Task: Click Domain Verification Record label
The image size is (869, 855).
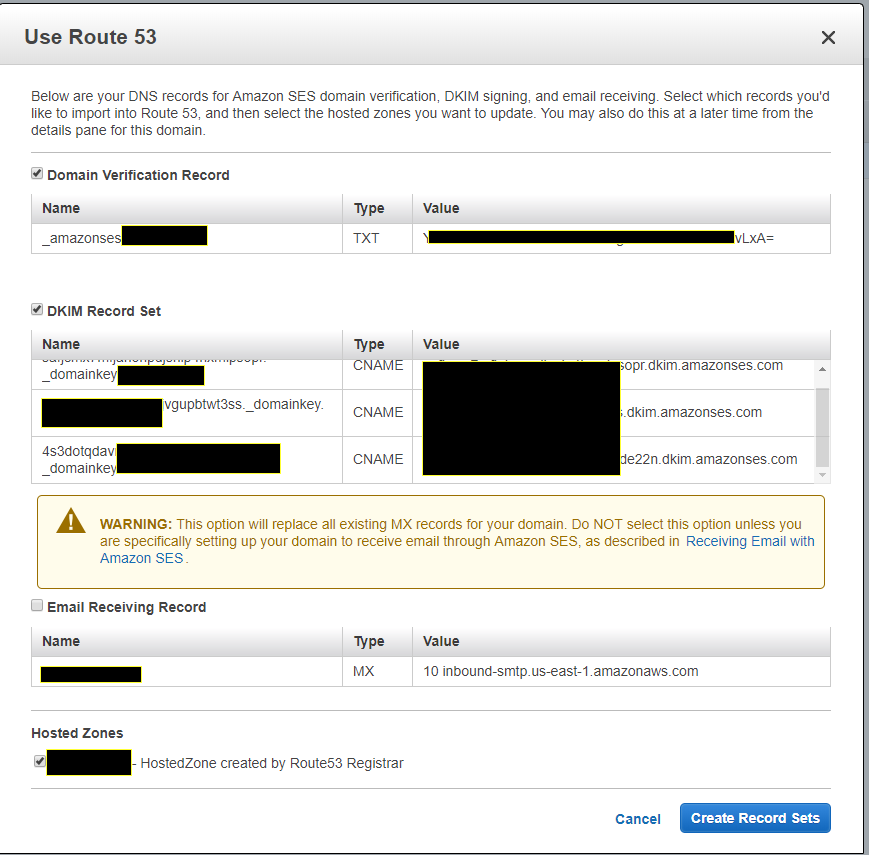Action: click(138, 175)
